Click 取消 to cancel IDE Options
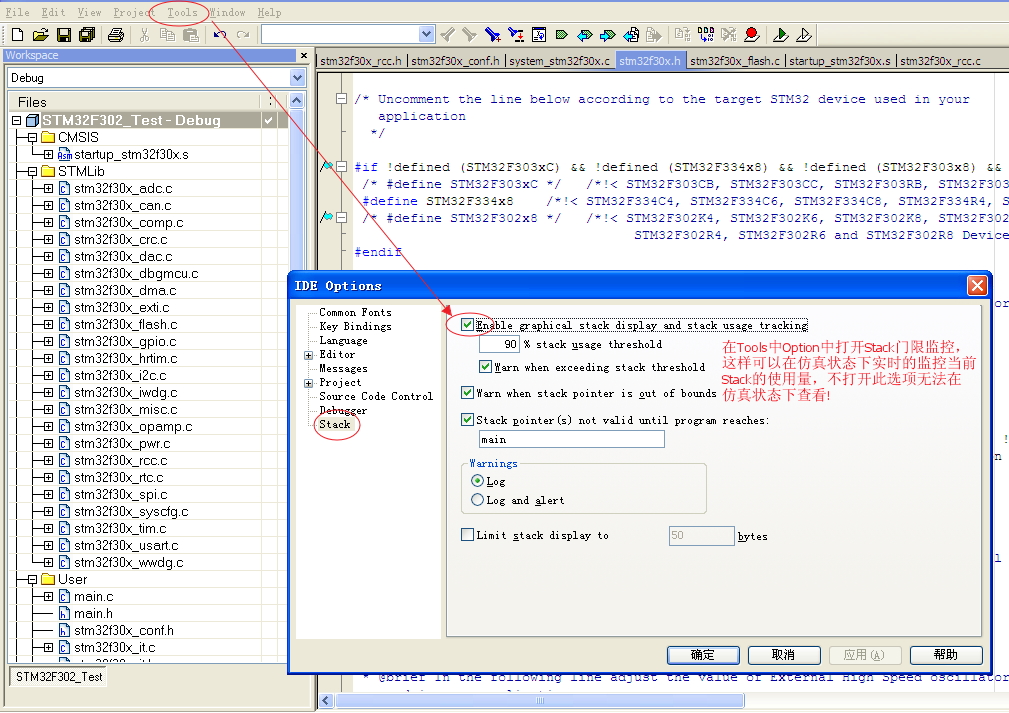The image size is (1009, 713). click(x=783, y=655)
